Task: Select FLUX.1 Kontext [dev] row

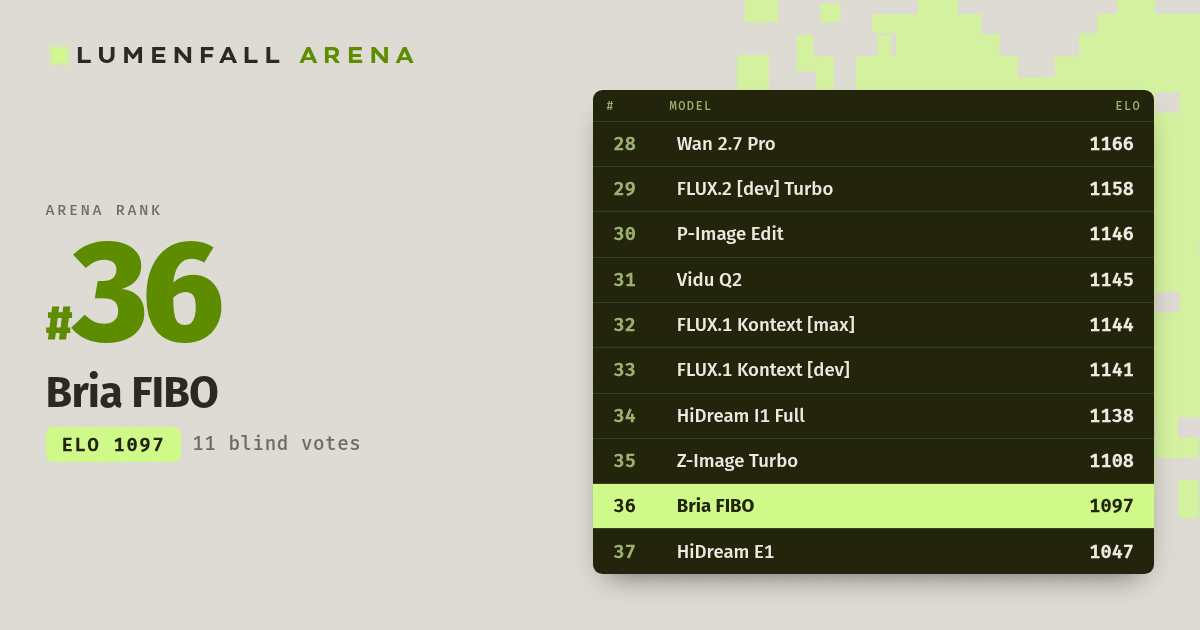Action: [x=873, y=370]
